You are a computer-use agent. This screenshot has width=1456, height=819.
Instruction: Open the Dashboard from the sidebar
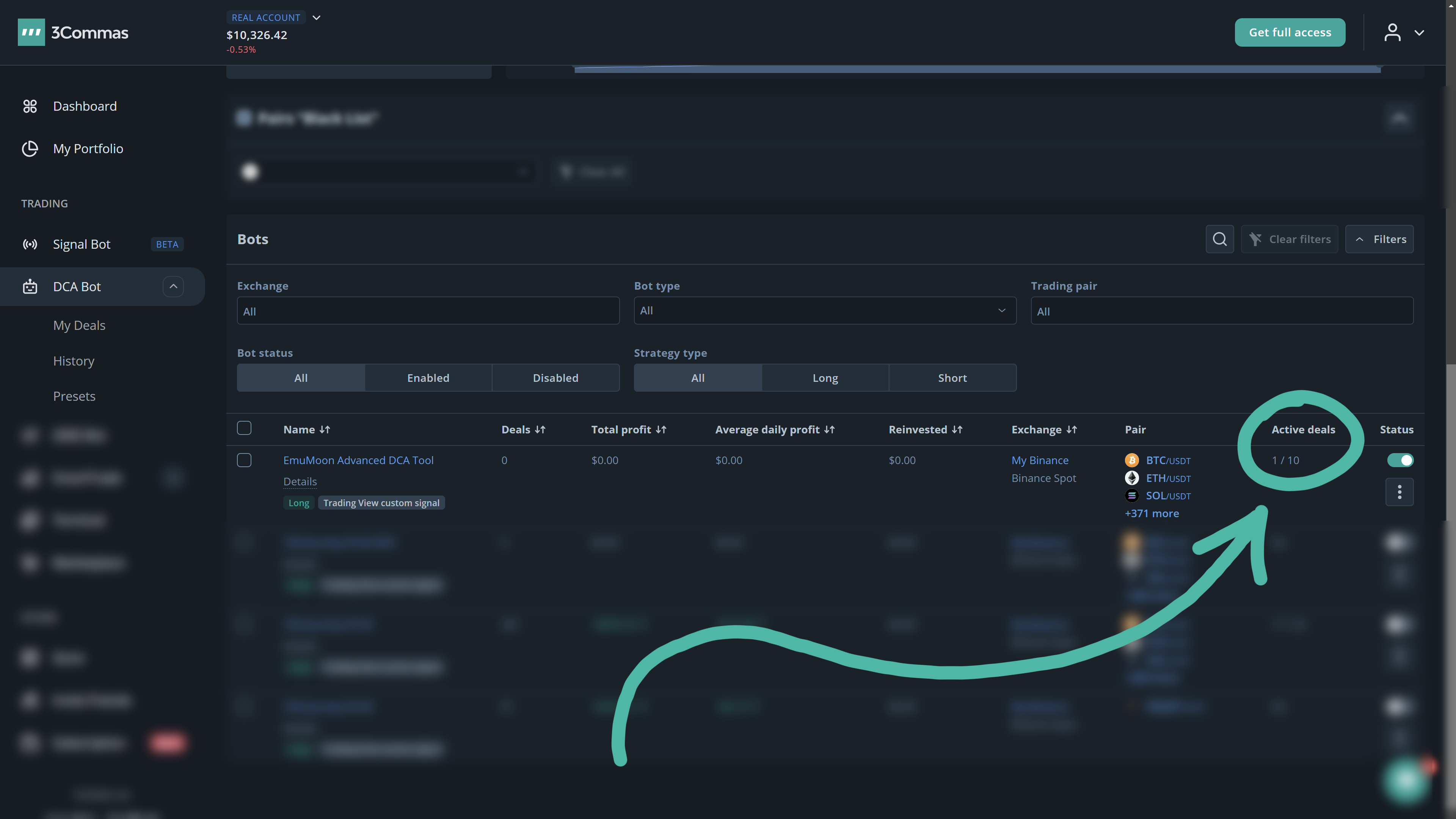click(85, 106)
